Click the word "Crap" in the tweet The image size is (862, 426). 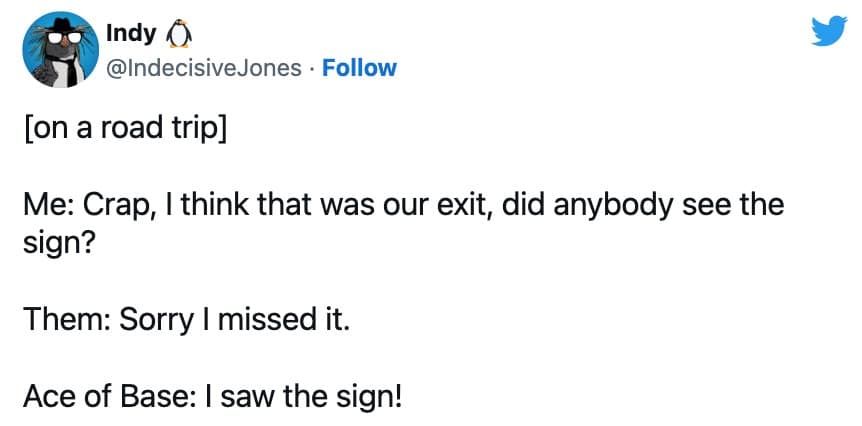point(114,207)
